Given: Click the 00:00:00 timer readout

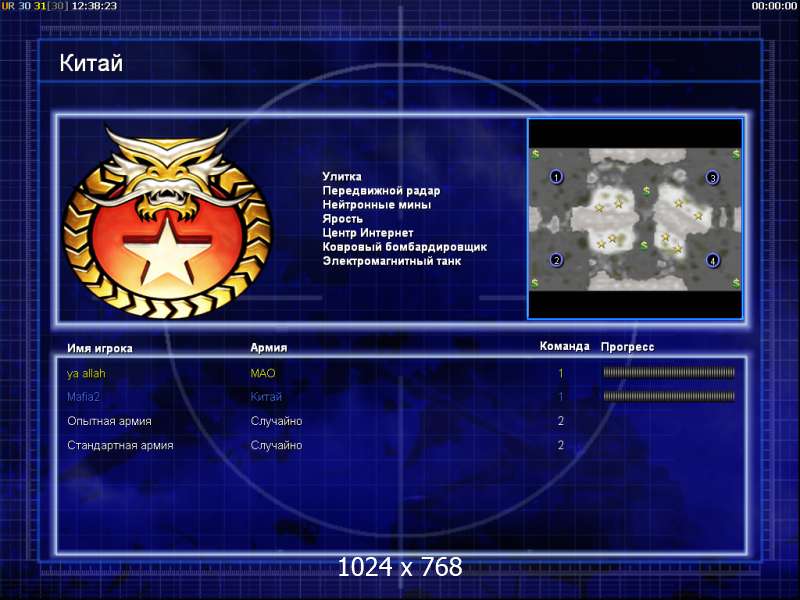Looking at the screenshot, I should pyautogui.click(x=774, y=6).
